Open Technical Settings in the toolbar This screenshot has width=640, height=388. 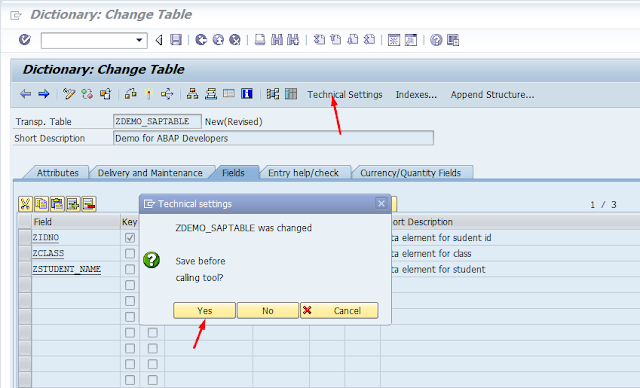[345, 95]
